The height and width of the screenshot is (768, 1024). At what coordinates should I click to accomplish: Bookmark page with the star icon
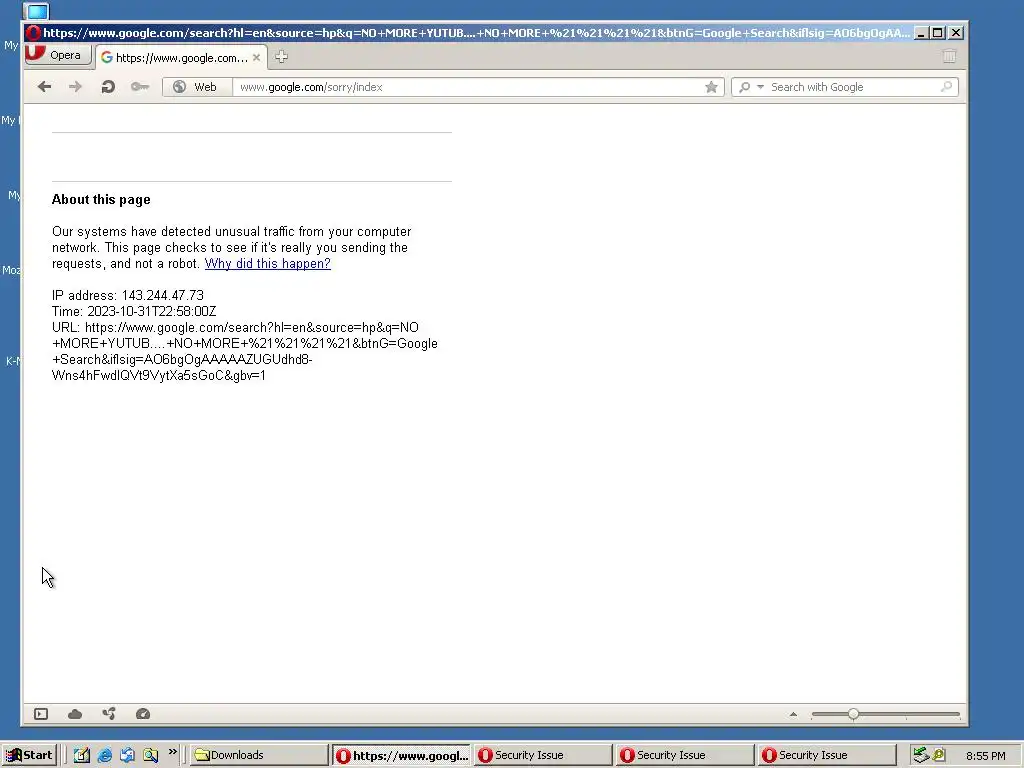coord(711,87)
